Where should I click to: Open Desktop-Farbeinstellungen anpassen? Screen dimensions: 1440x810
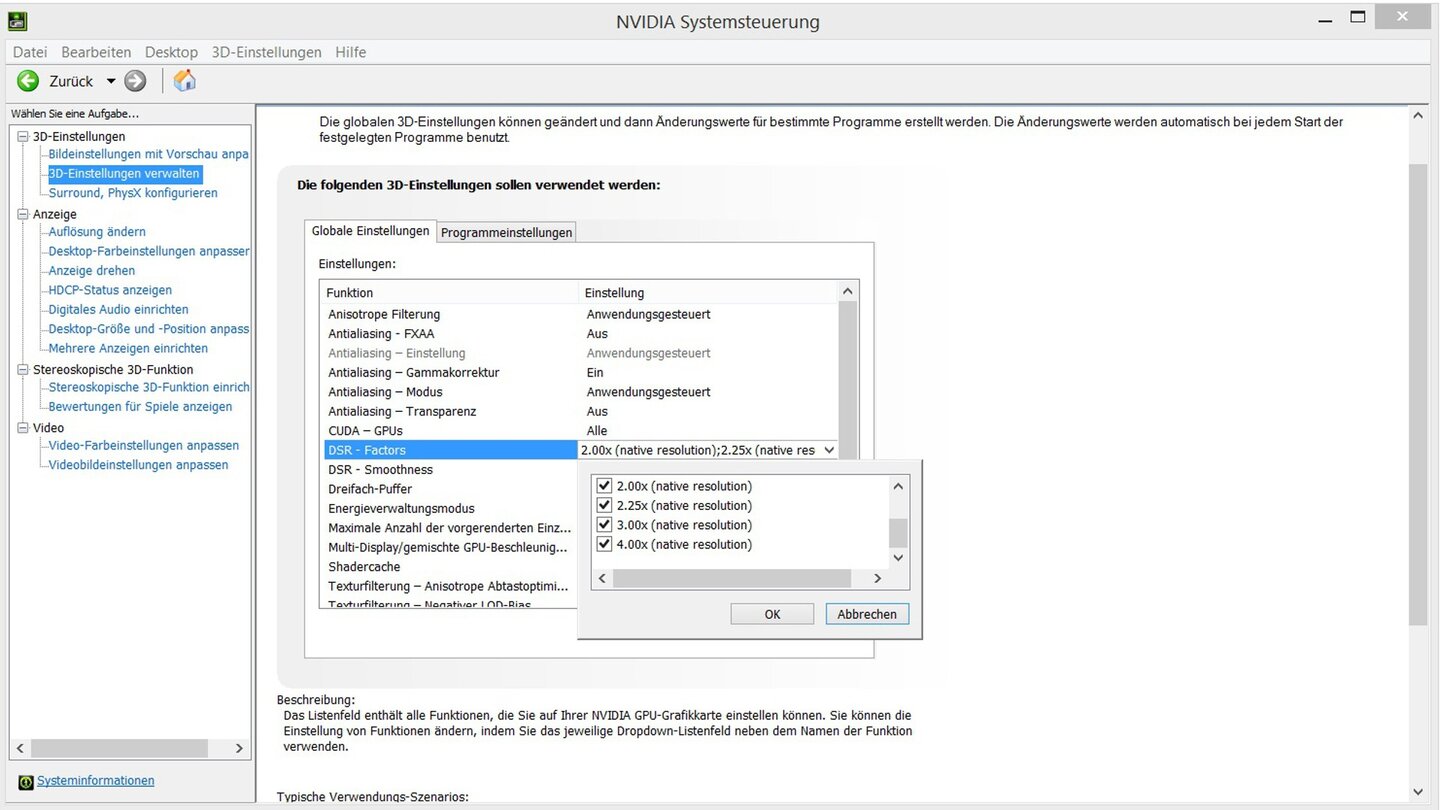pos(149,251)
